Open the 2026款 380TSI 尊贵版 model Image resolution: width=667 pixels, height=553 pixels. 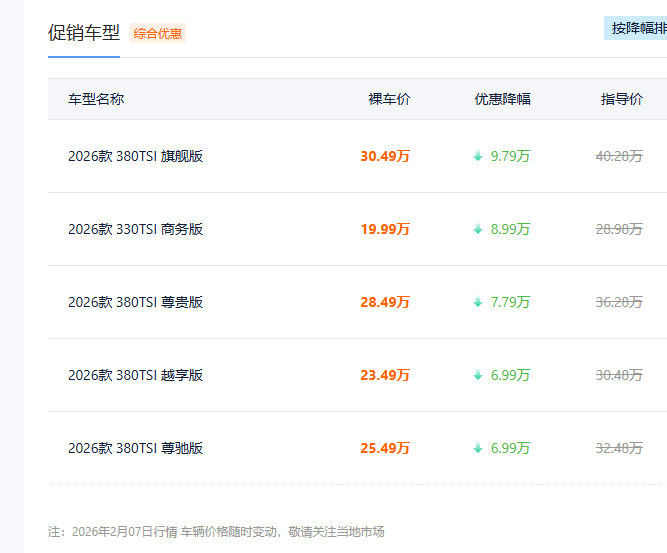[135, 302]
